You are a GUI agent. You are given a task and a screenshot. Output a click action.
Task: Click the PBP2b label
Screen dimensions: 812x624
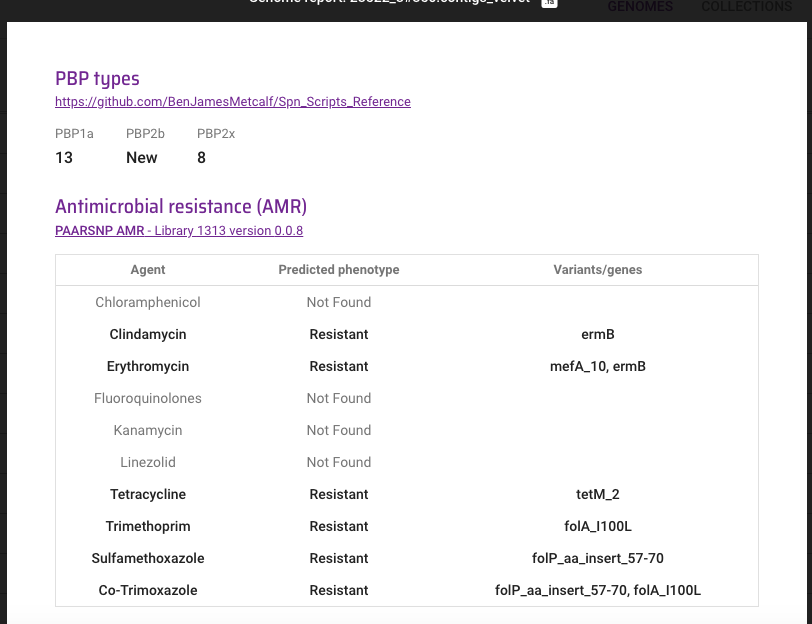tap(145, 134)
